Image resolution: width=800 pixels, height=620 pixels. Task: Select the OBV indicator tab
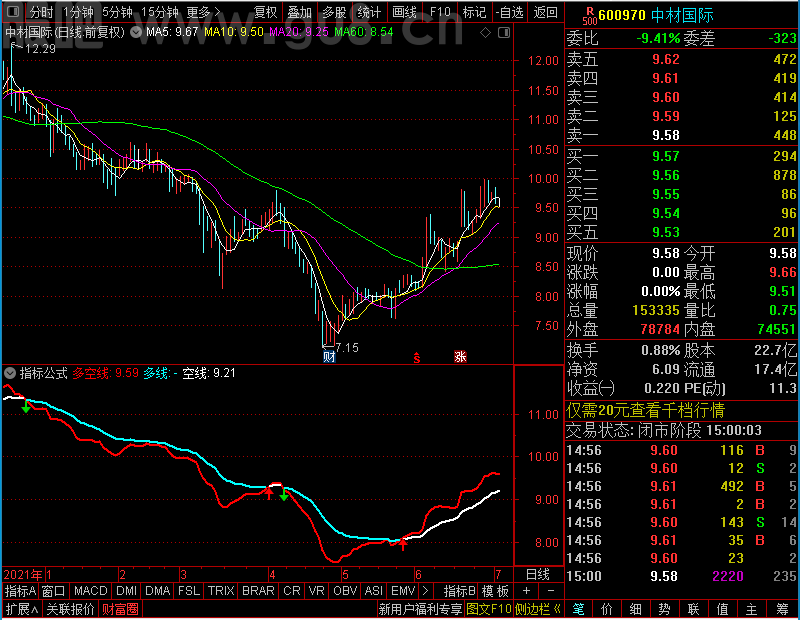[x=345, y=591]
